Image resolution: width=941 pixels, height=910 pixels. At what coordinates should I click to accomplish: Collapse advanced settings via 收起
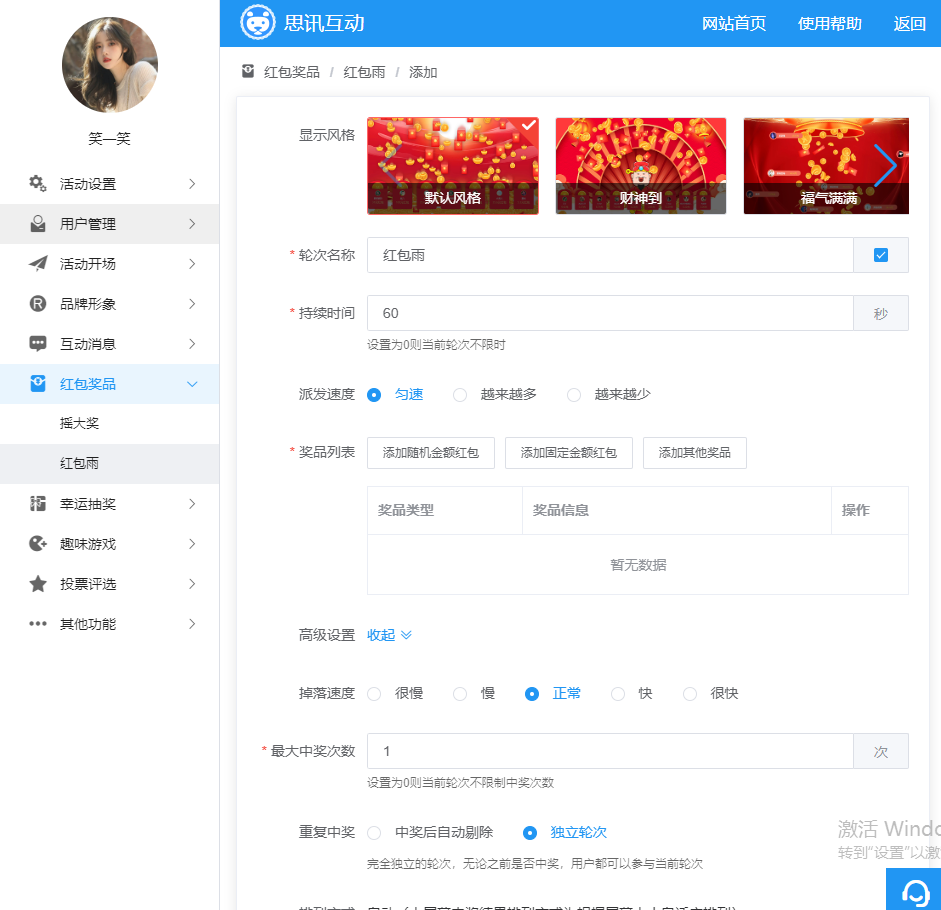point(389,635)
